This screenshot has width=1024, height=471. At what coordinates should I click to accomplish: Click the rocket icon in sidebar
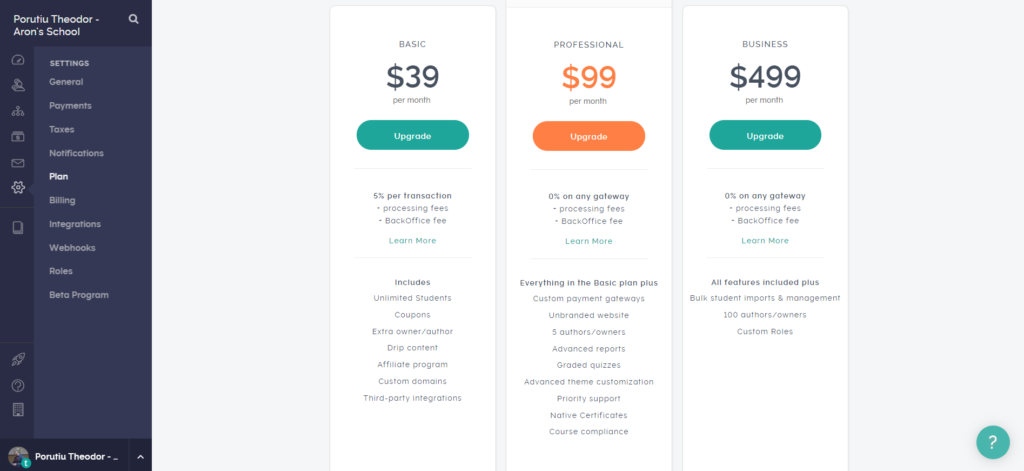tap(18, 359)
